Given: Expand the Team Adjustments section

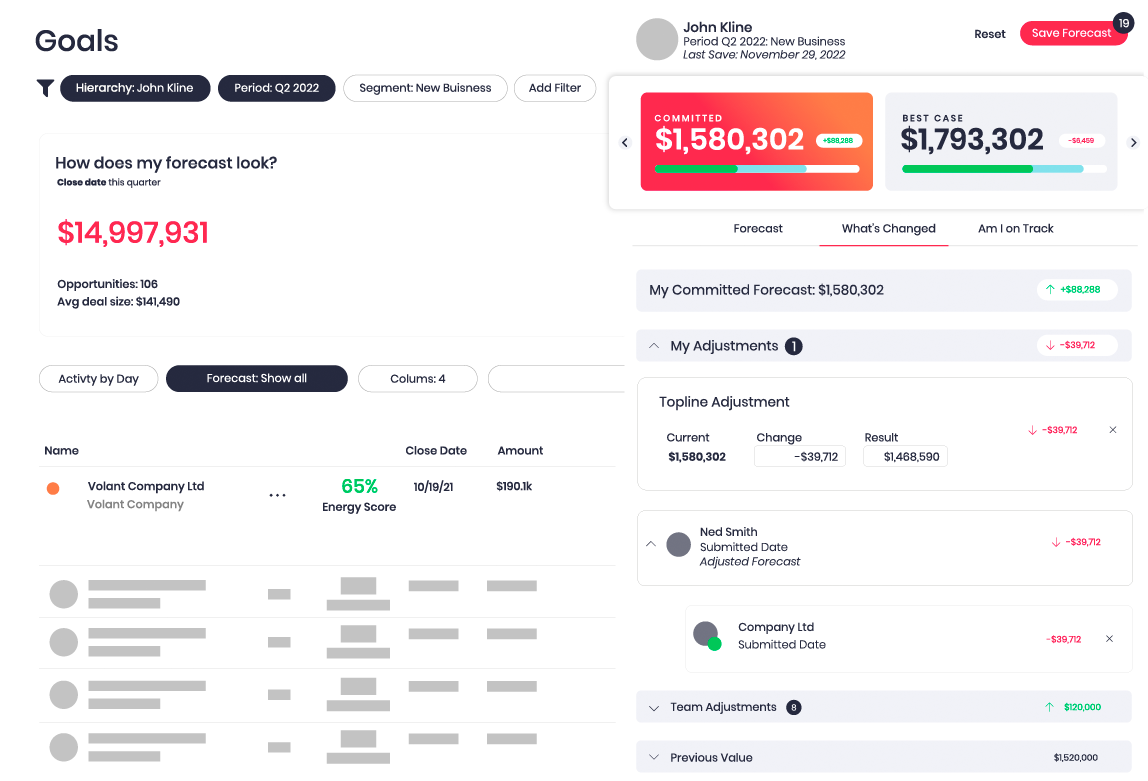Looking at the screenshot, I should tap(655, 707).
